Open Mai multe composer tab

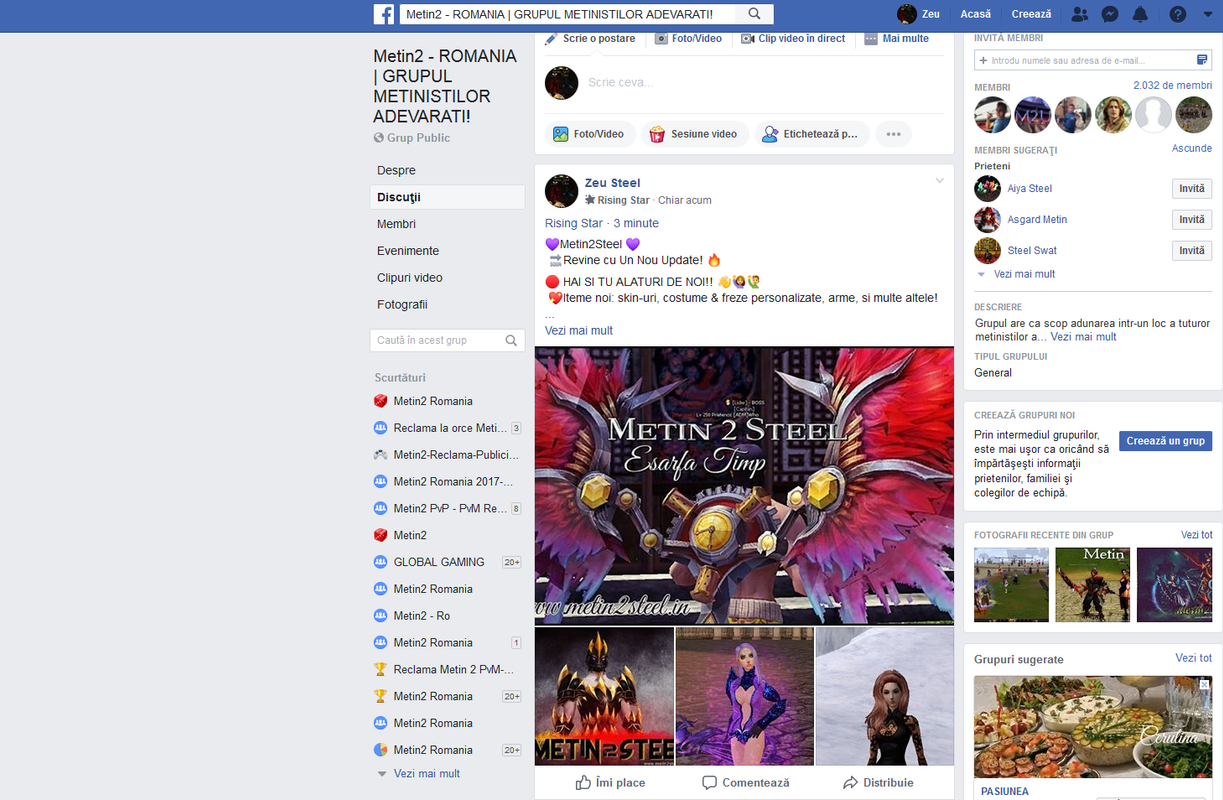tap(897, 38)
